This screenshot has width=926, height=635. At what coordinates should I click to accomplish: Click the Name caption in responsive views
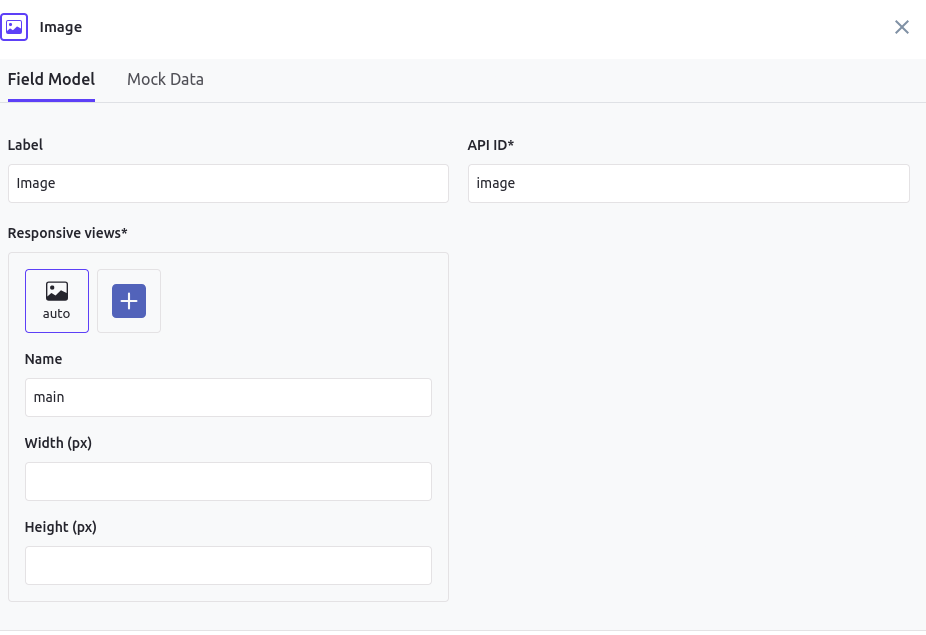[x=43, y=359]
